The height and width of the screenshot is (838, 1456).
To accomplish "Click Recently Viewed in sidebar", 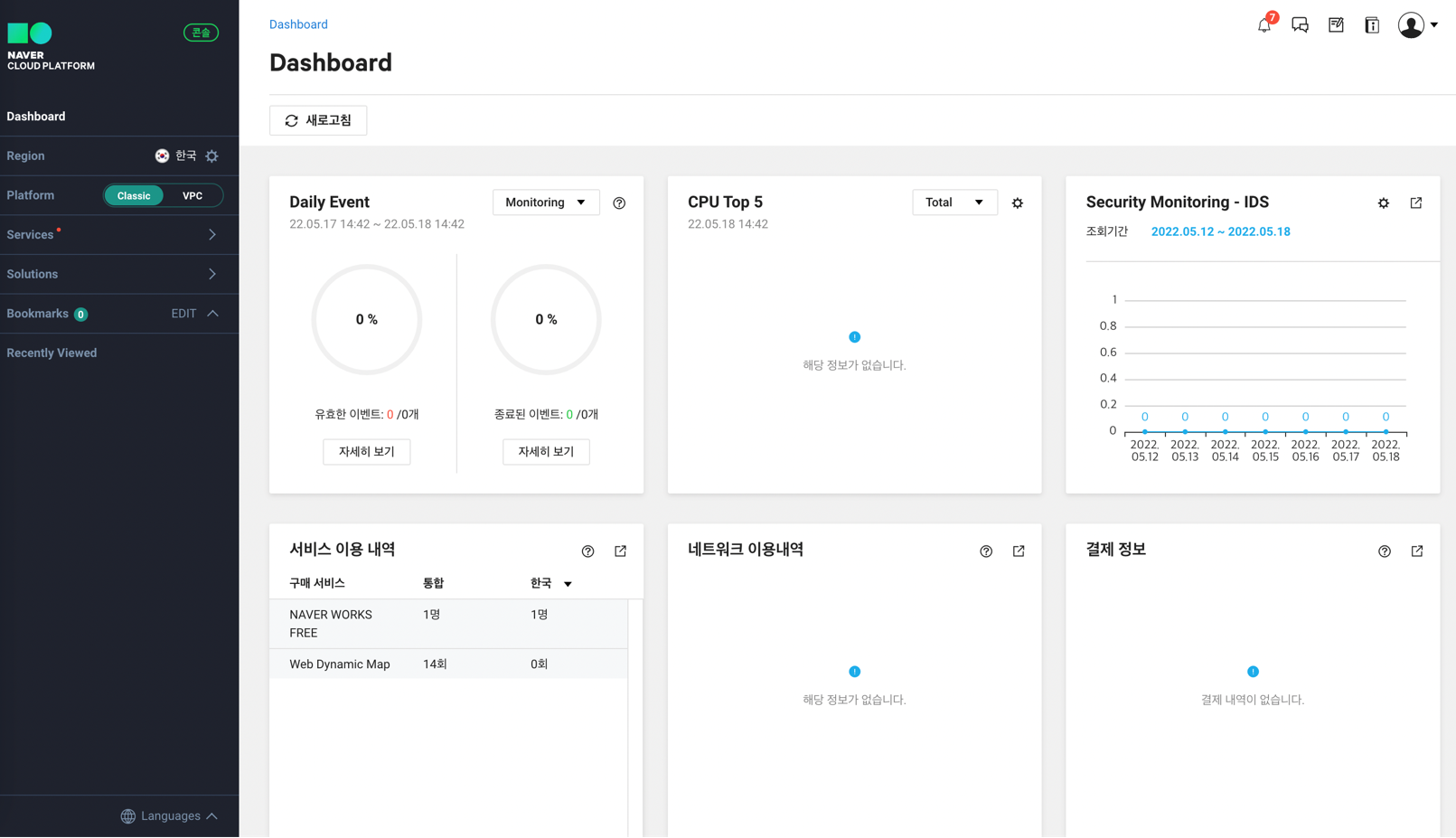I will [x=52, y=353].
